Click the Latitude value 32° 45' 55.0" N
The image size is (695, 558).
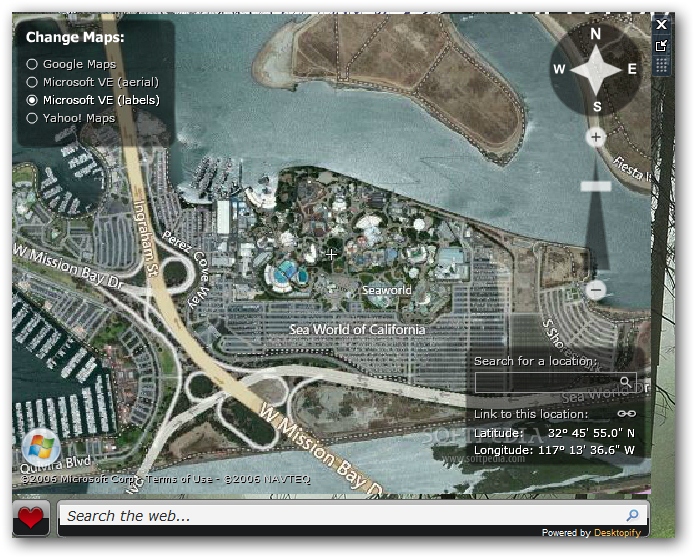(591, 433)
